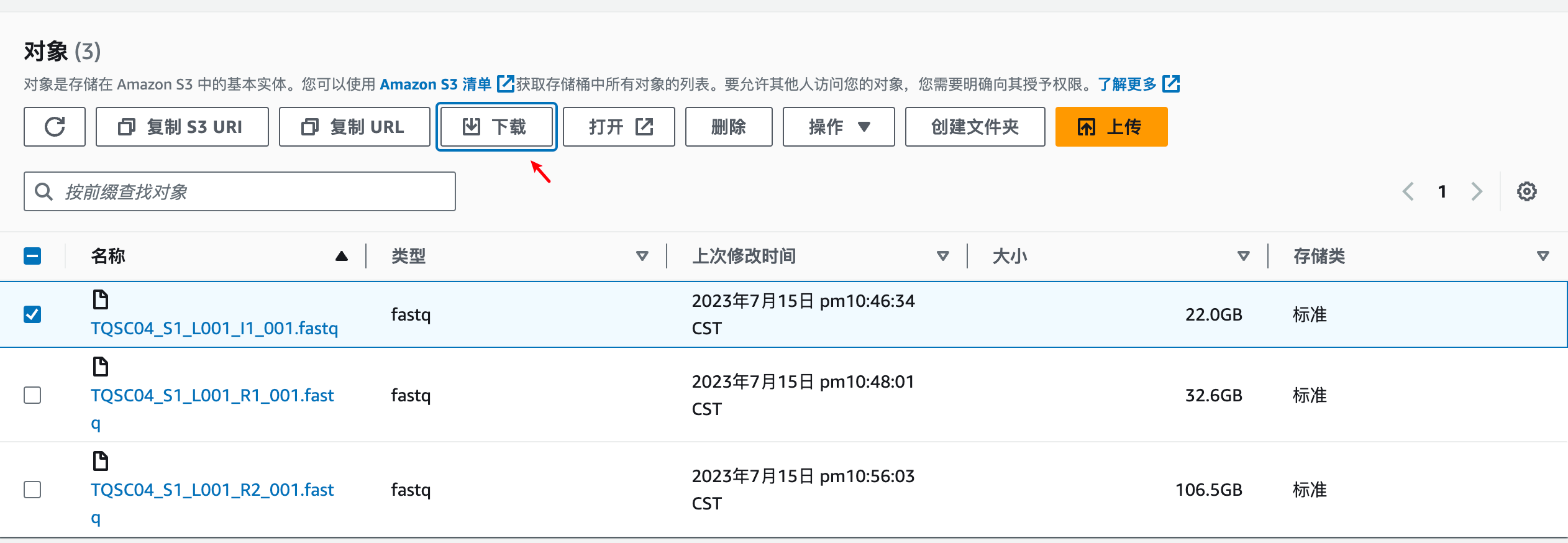Click file icon of TQSC04_S1_L001_I1_001.fastq
The width and height of the screenshot is (1568, 543).
(100, 299)
